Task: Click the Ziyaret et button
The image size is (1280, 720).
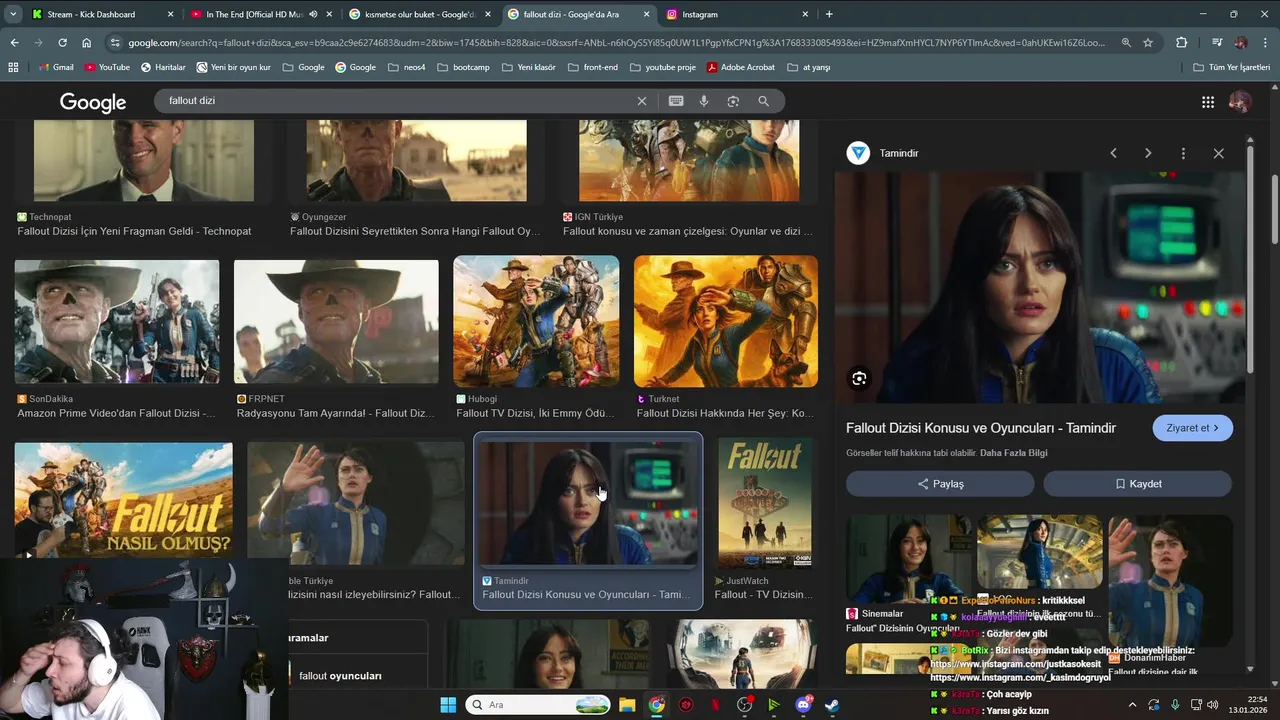Action: [1192, 428]
